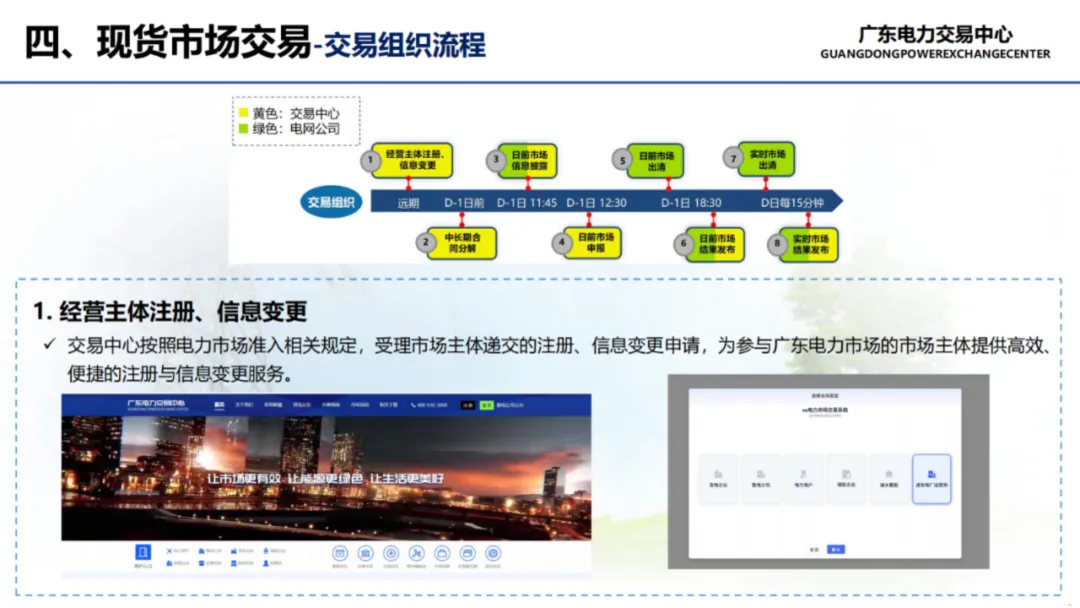Click the circular bank-building service icon

(x=365, y=553)
